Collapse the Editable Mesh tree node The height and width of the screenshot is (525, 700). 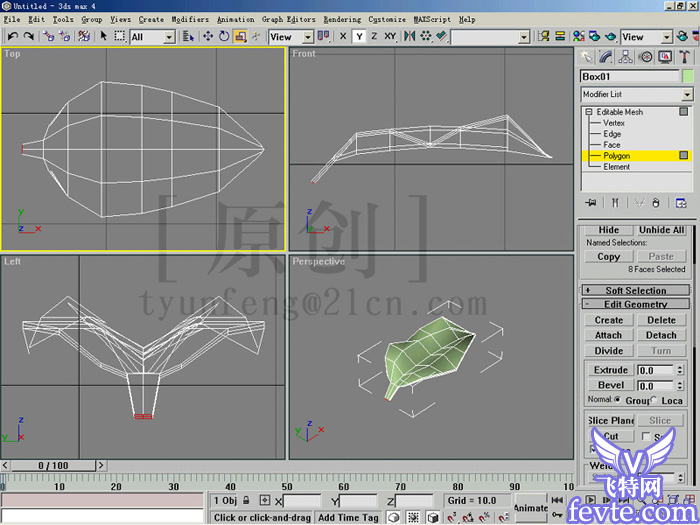(588, 112)
